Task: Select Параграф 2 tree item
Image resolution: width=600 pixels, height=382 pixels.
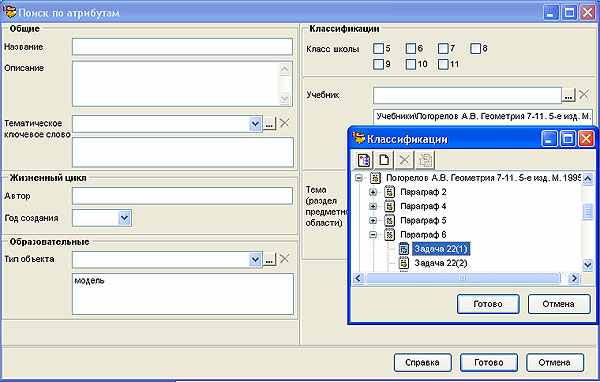Action: pos(423,192)
